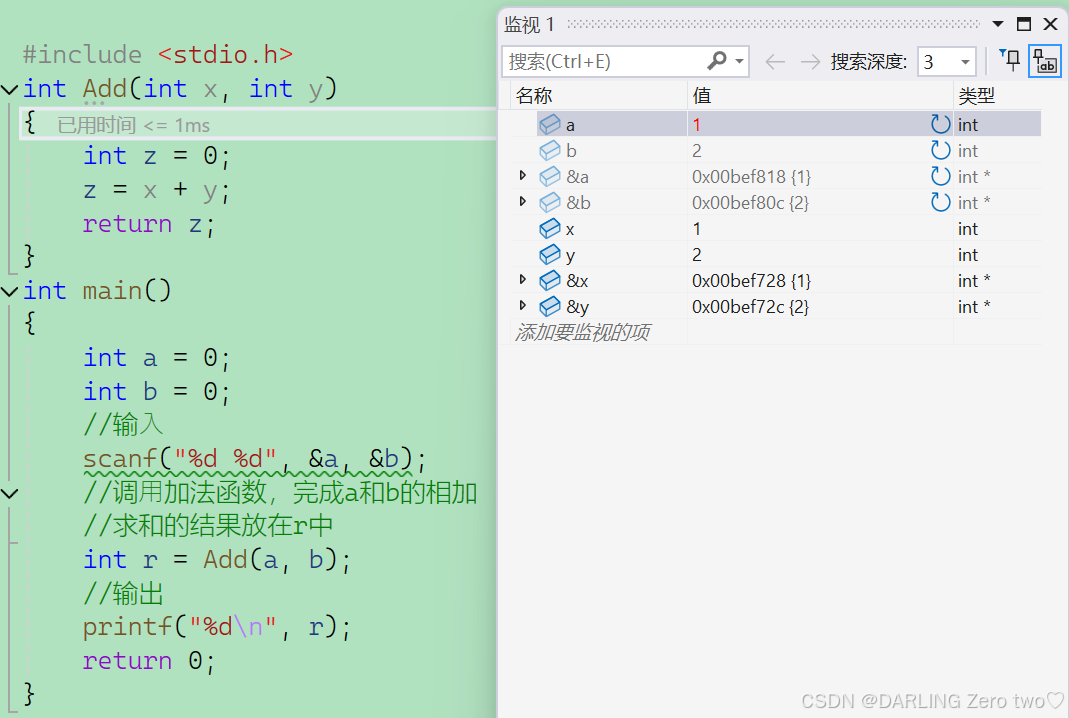
Task: Click the cube icon of the x row
Action: click(549, 228)
